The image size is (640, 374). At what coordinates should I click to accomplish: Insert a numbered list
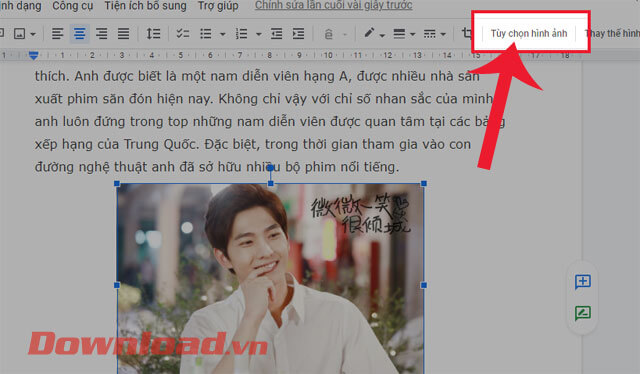241,33
